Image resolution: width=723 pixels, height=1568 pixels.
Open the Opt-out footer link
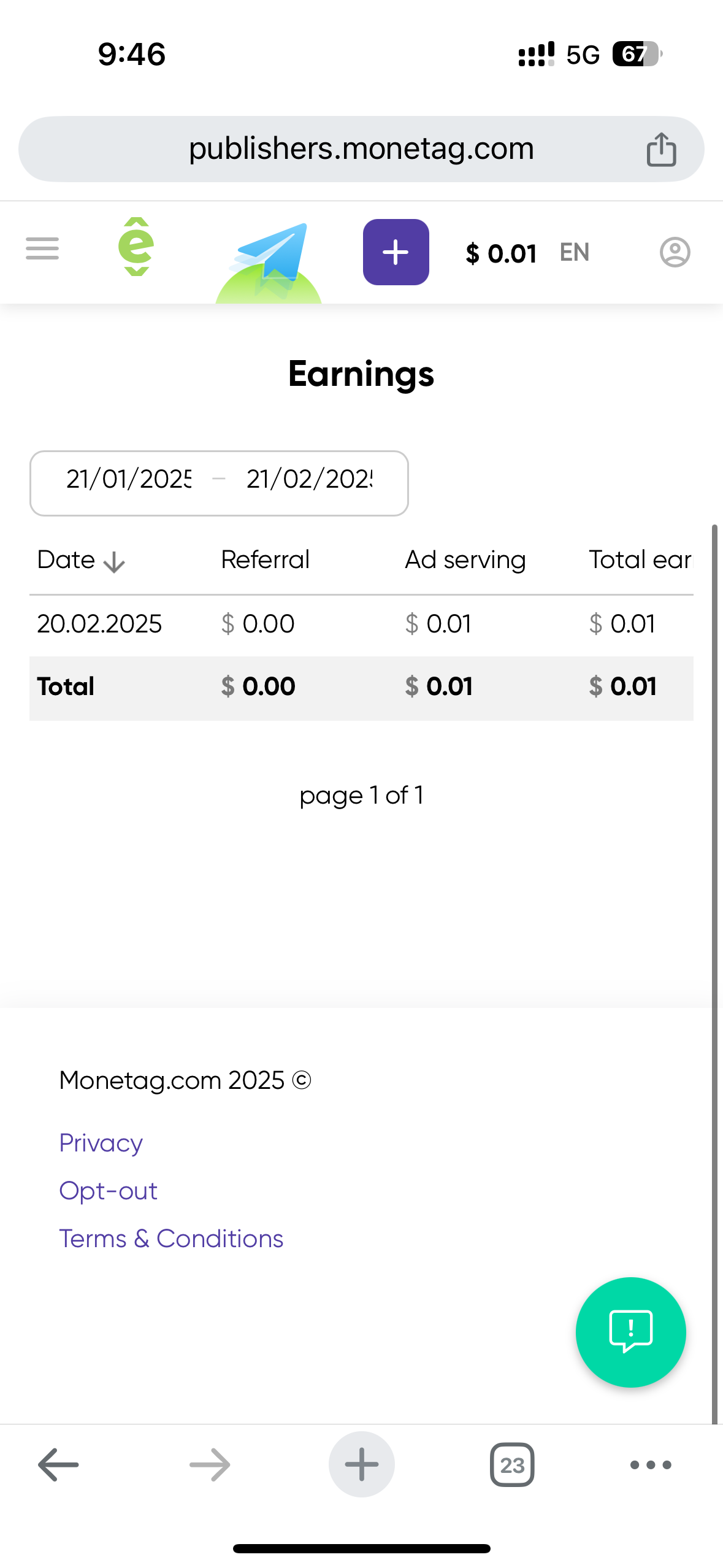point(109,1191)
